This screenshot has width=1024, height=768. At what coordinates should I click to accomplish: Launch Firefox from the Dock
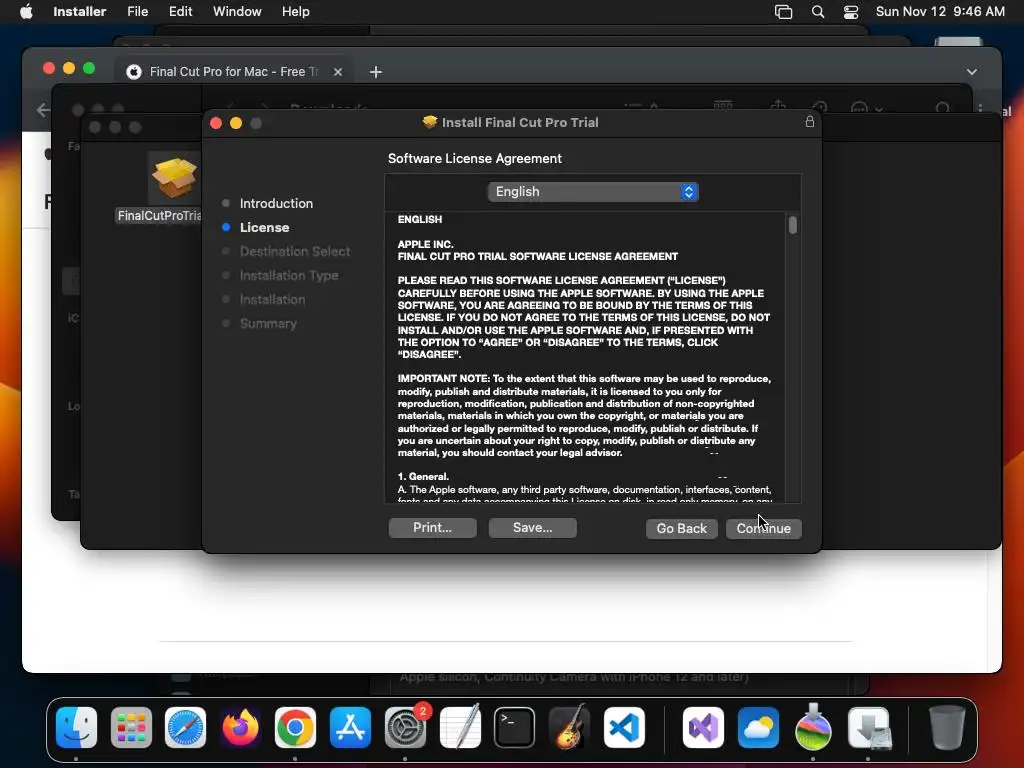click(240, 727)
